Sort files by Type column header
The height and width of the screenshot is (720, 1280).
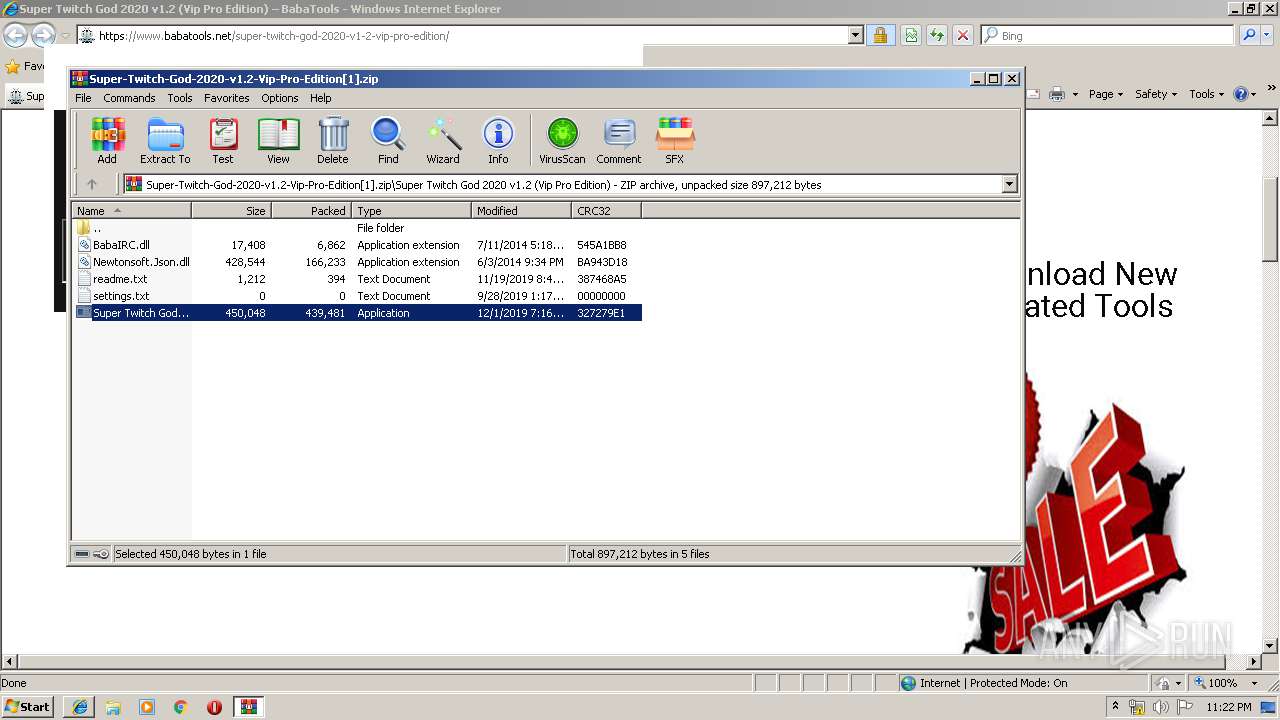point(411,211)
